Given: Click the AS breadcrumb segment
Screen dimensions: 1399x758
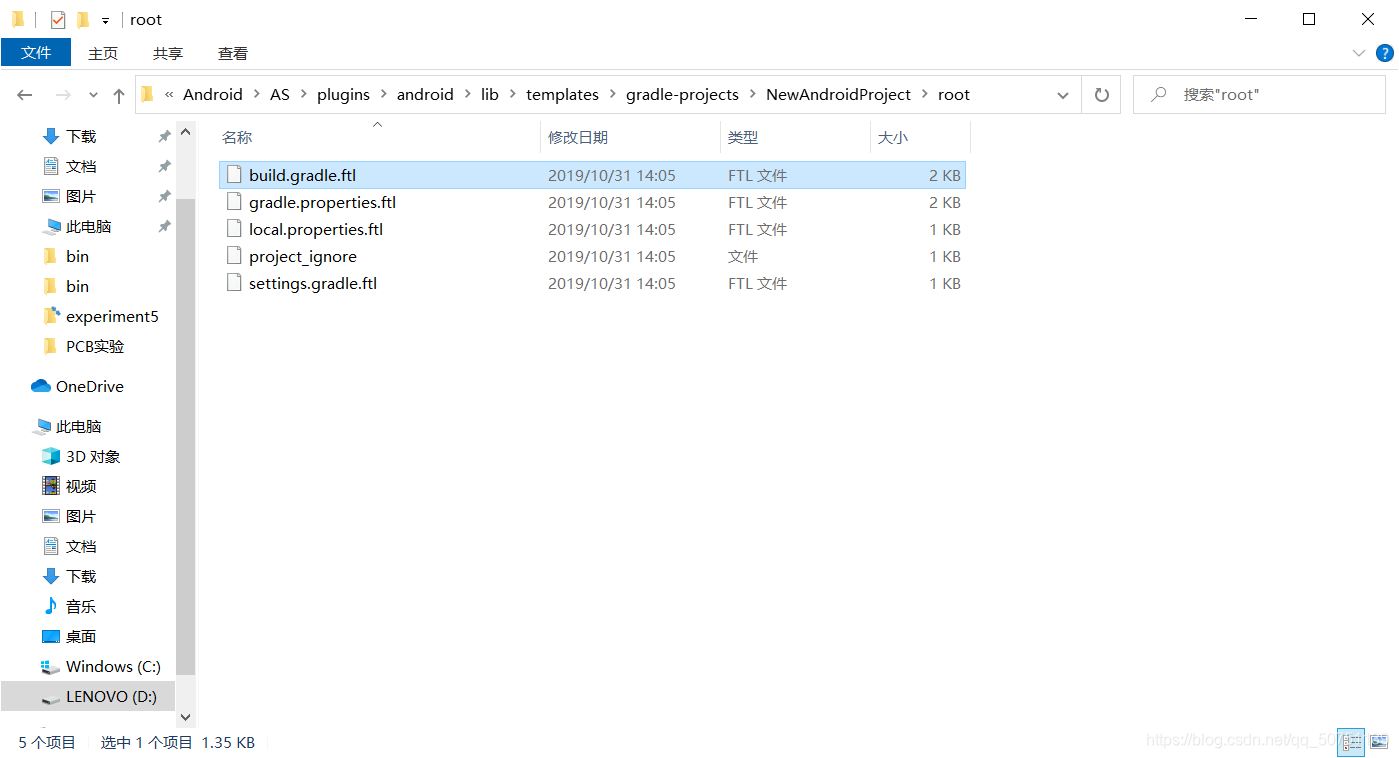Looking at the screenshot, I should 280,94.
